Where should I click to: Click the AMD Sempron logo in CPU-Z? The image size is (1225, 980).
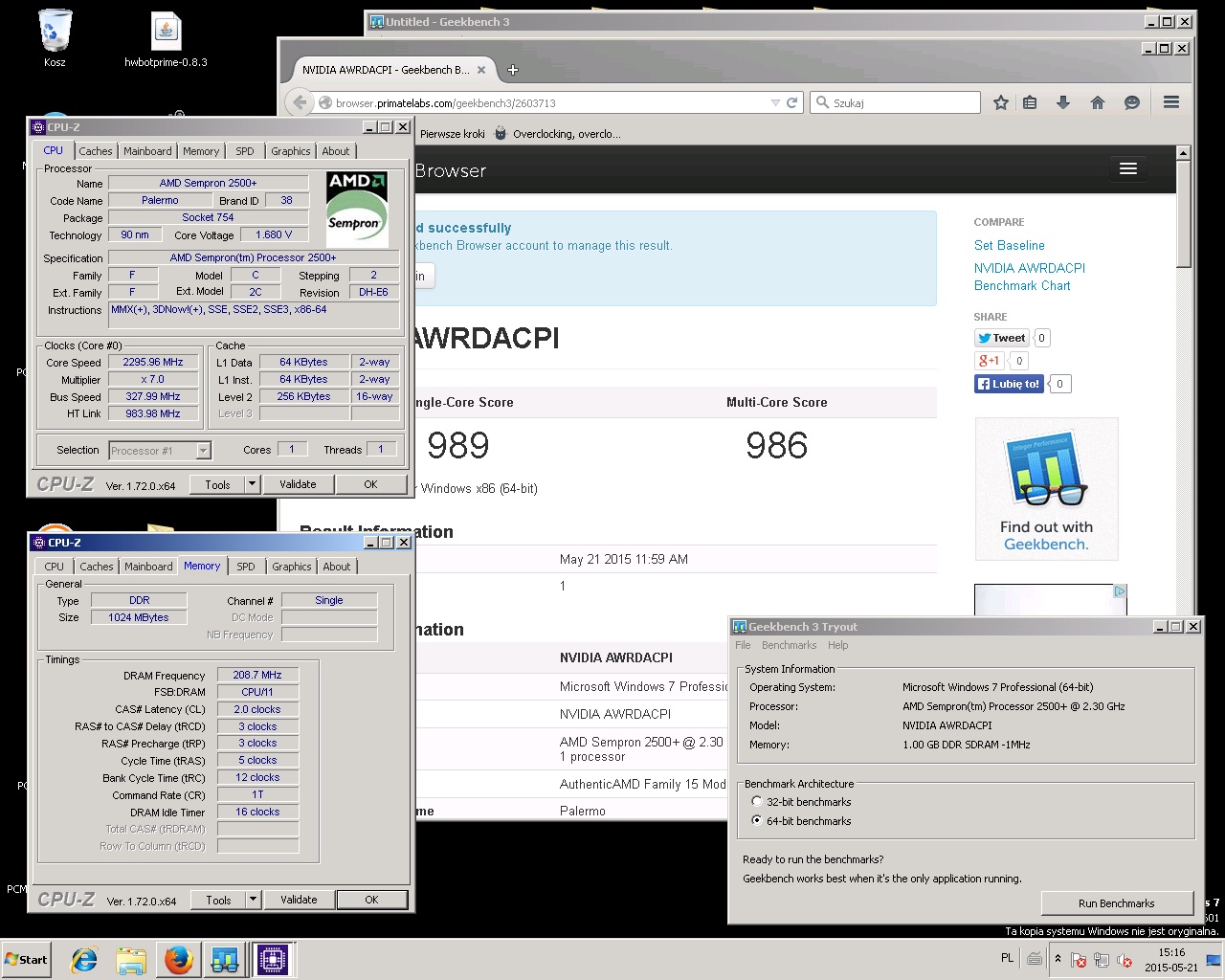[x=357, y=209]
